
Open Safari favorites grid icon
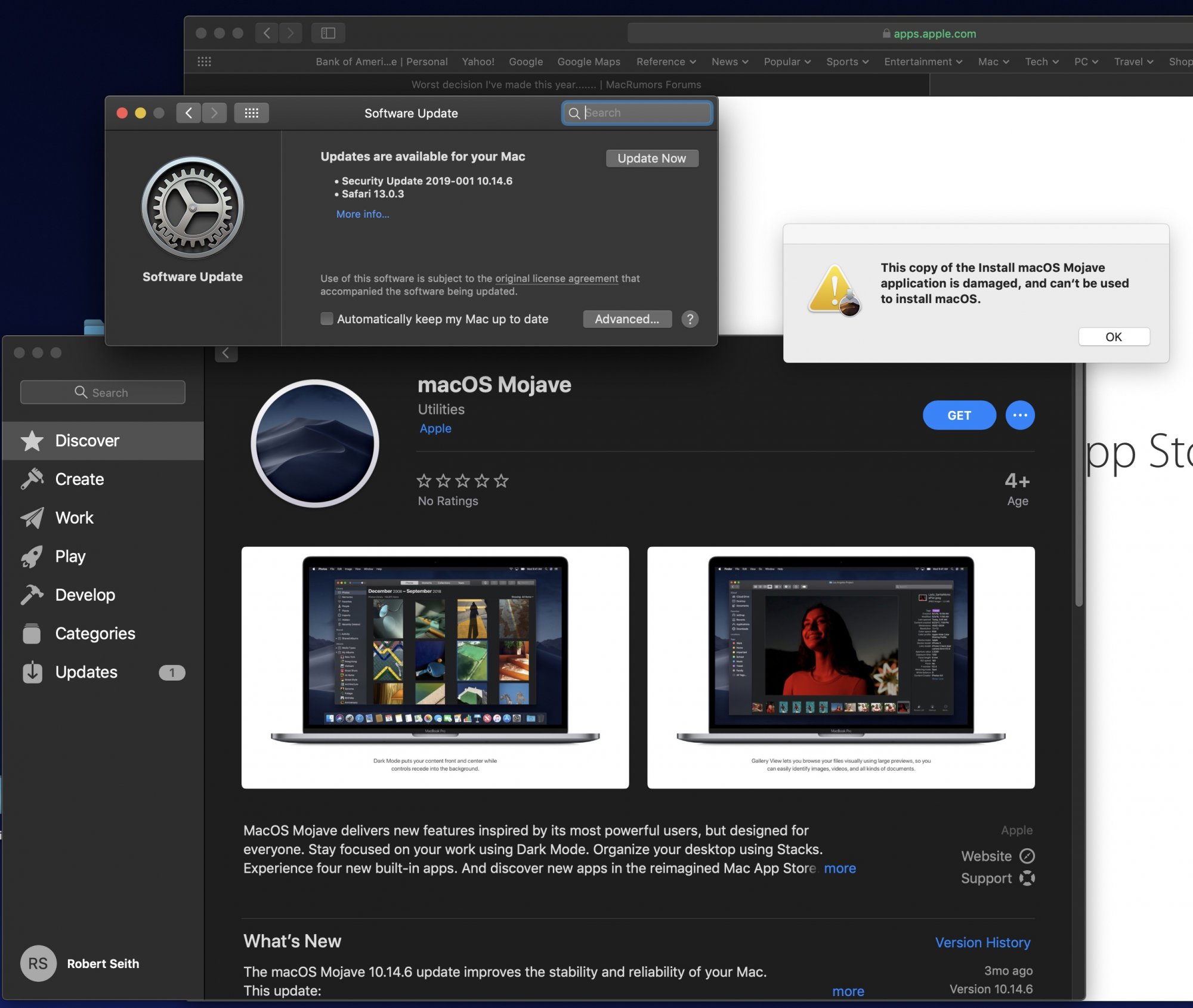(x=204, y=61)
